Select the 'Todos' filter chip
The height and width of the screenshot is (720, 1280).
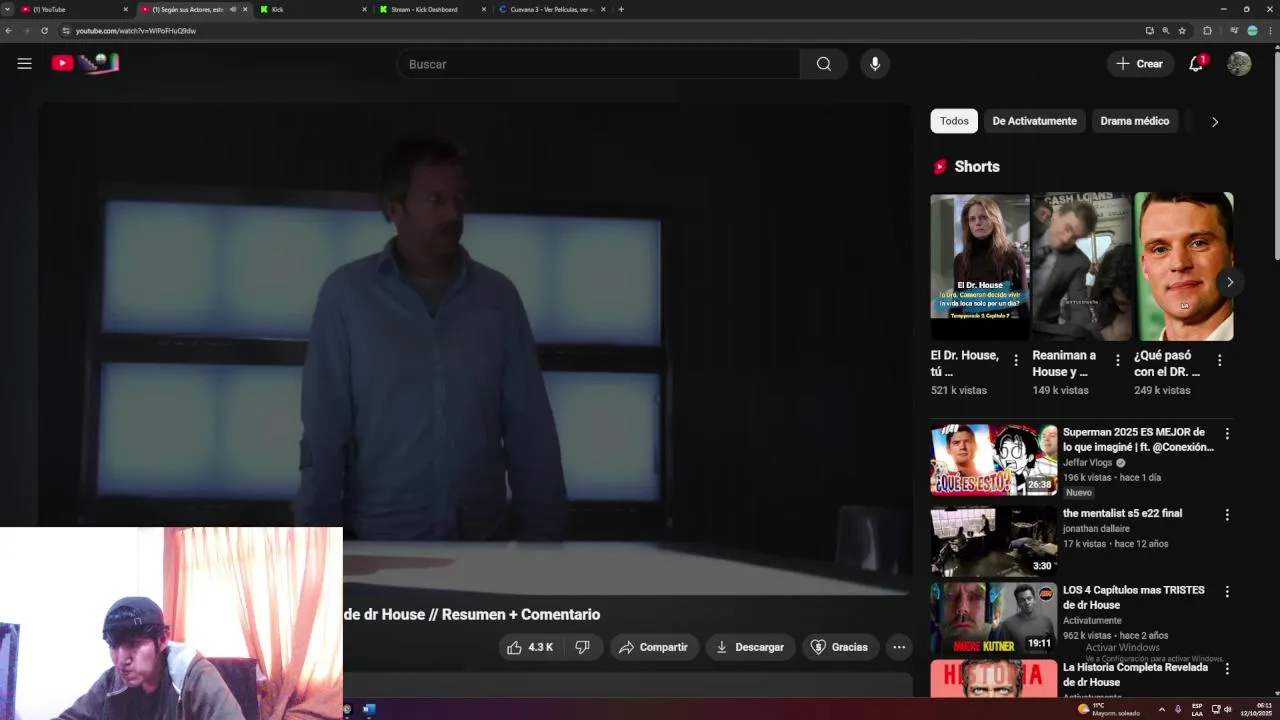954,121
